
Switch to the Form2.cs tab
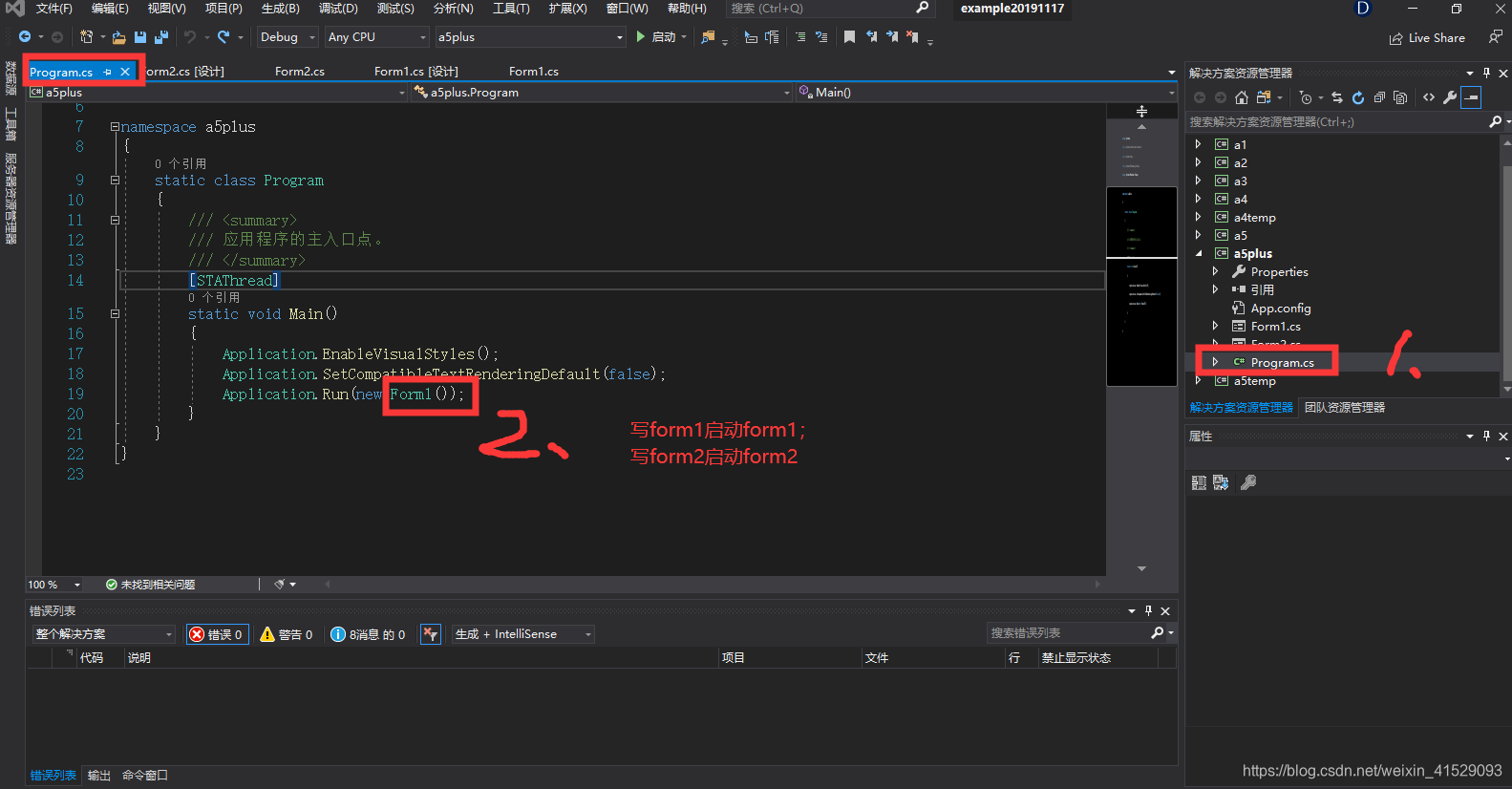point(300,72)
